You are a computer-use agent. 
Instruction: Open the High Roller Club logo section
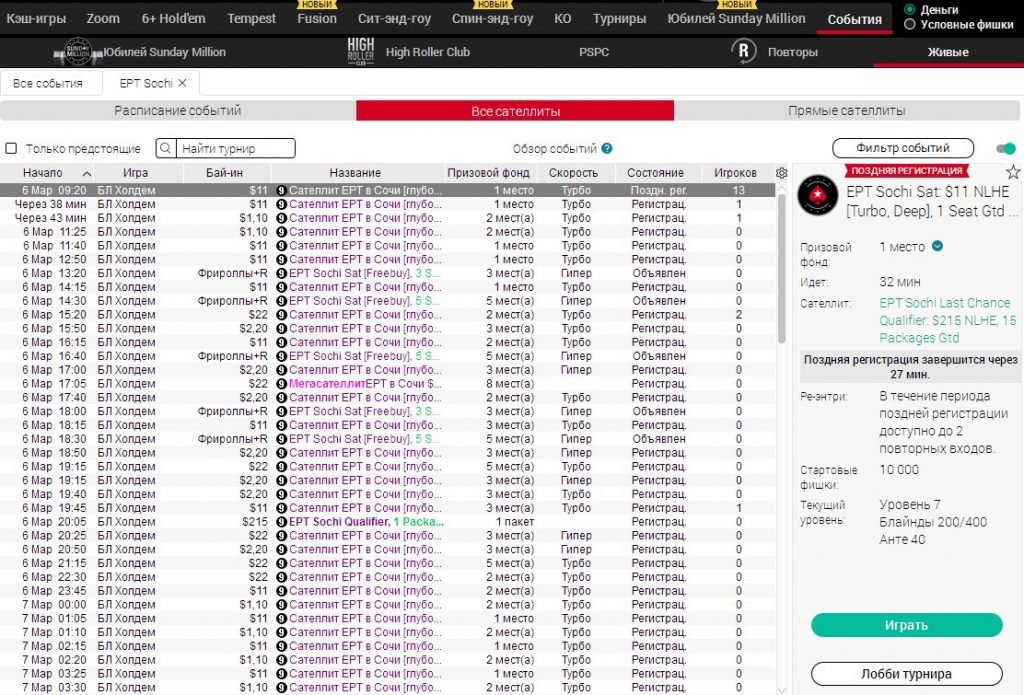coord(360,52)
